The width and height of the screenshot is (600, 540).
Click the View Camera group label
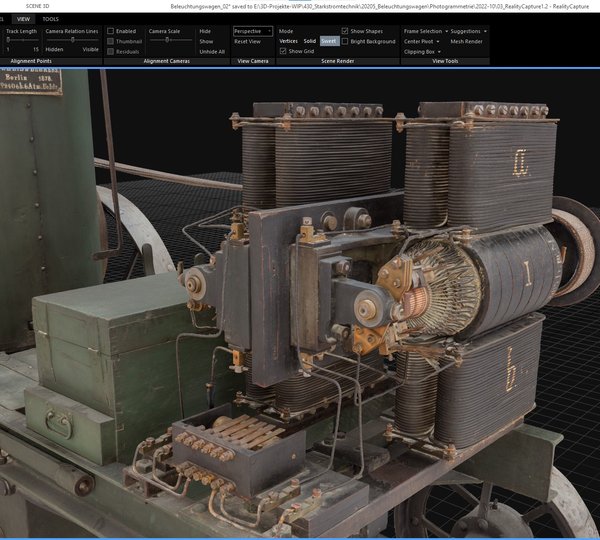pos(253,61)
